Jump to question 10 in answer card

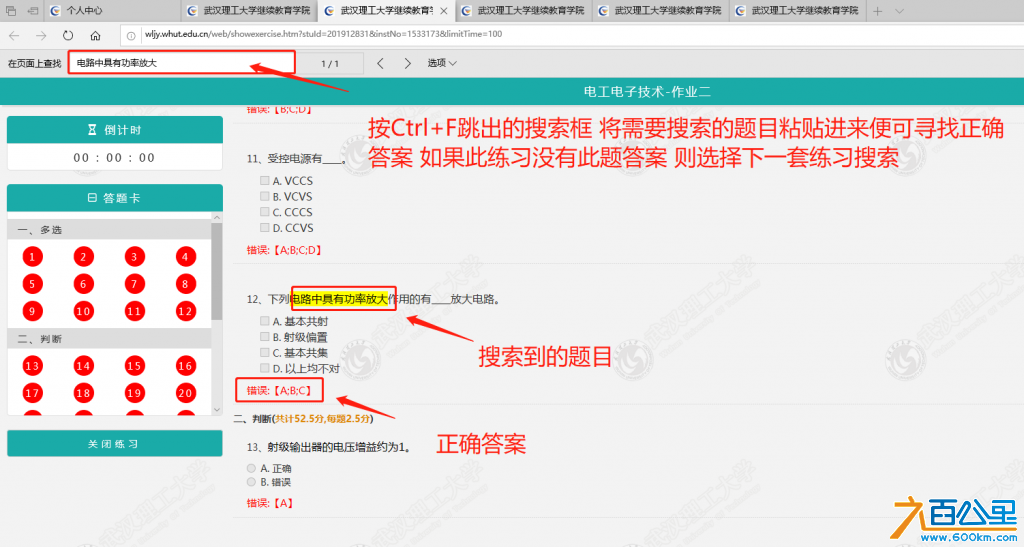[83, 311]
